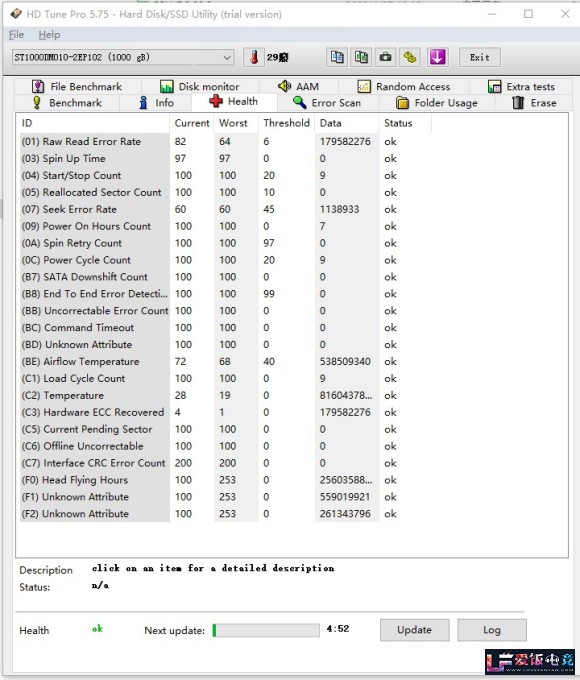Click the Next update progress bar

(x=266, y=630)
